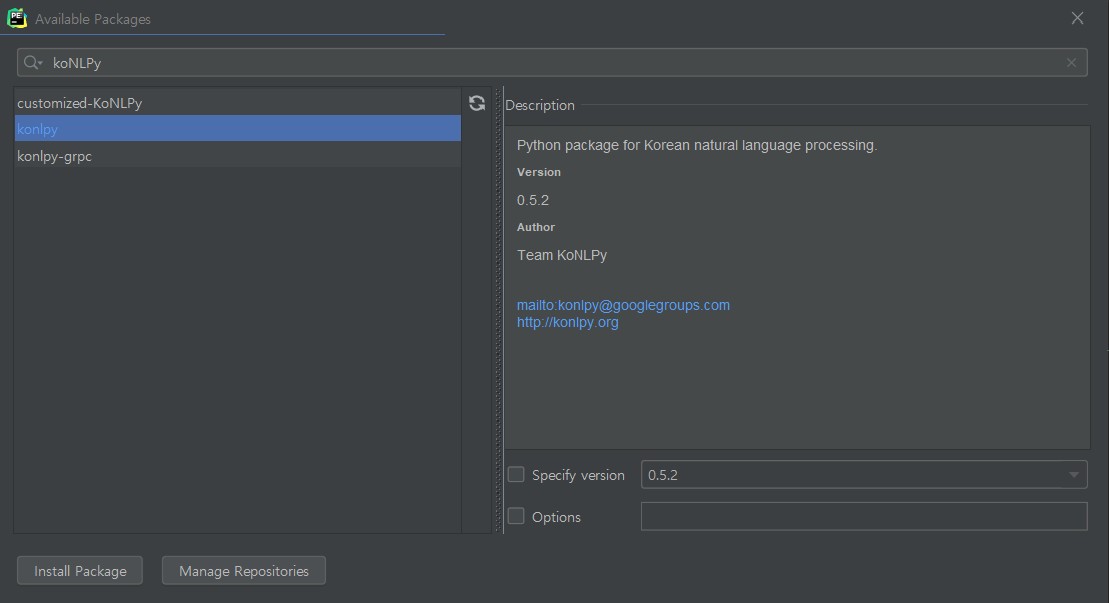Image resolution: width=1109 pixels, height=603 pixels.
Task: Click the search magnifier icon in search field
Action: click(32, 63)
